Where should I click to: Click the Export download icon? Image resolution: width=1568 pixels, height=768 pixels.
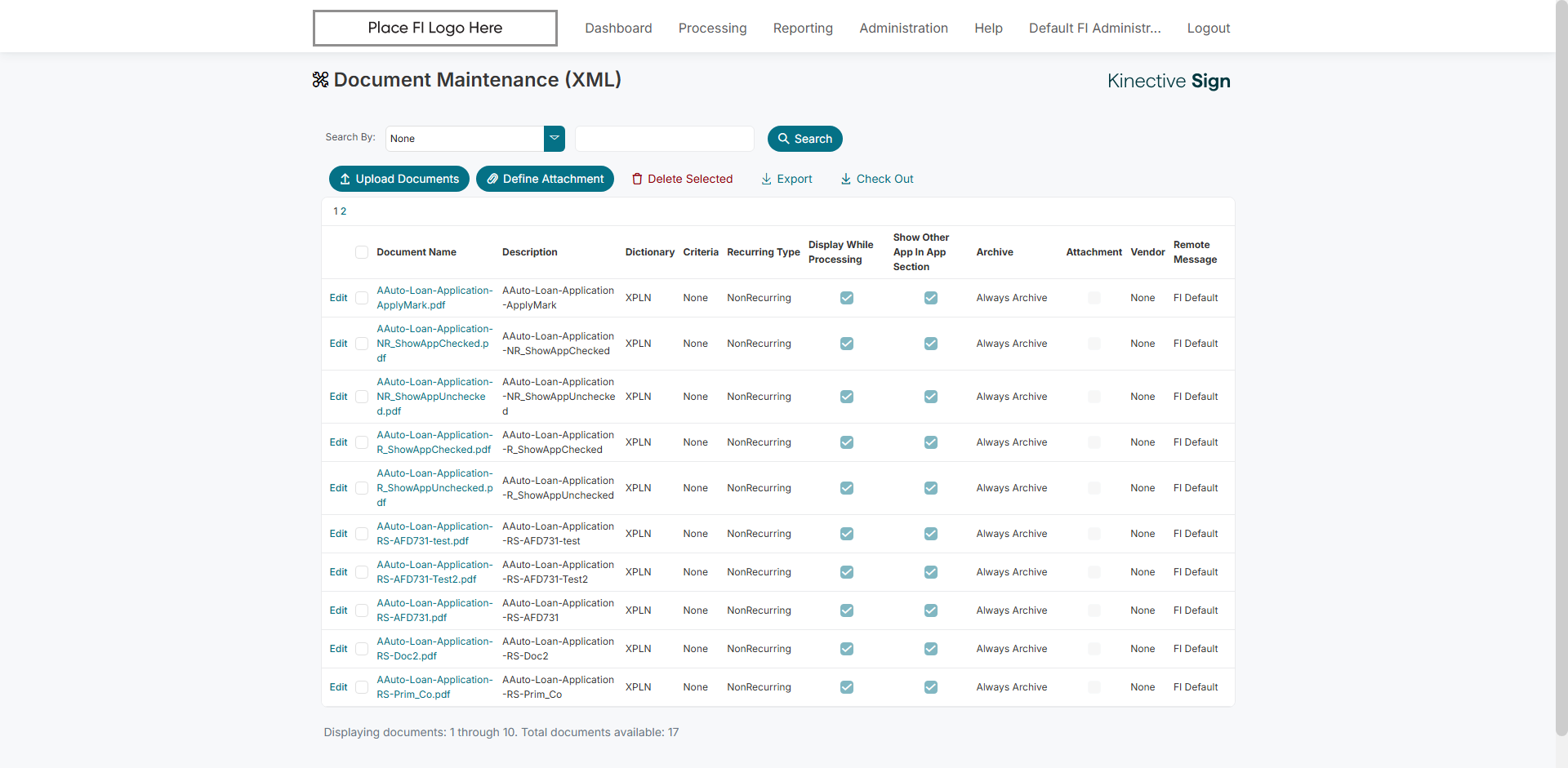[x=766, y=179]
